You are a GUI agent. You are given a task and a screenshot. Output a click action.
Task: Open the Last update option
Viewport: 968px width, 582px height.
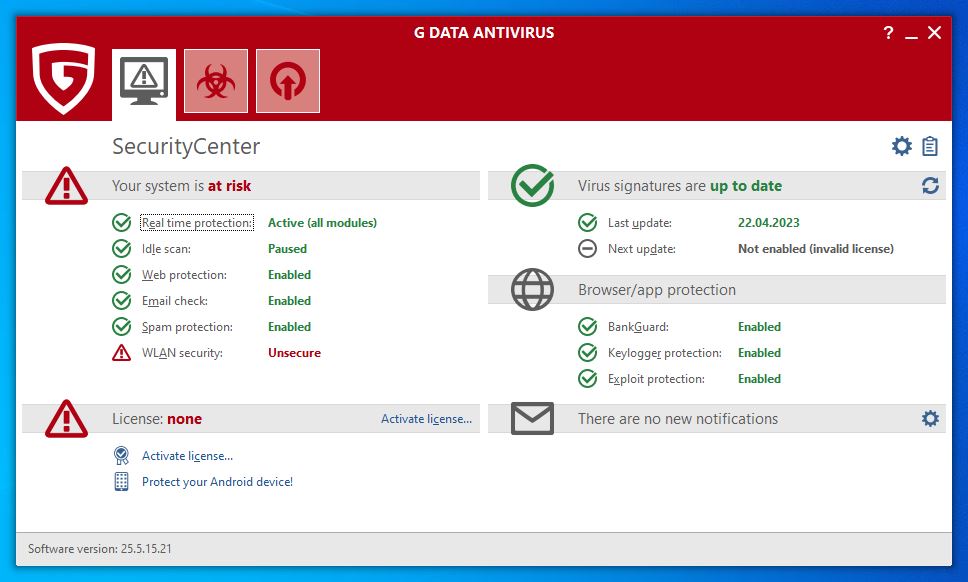coord(640,223)
